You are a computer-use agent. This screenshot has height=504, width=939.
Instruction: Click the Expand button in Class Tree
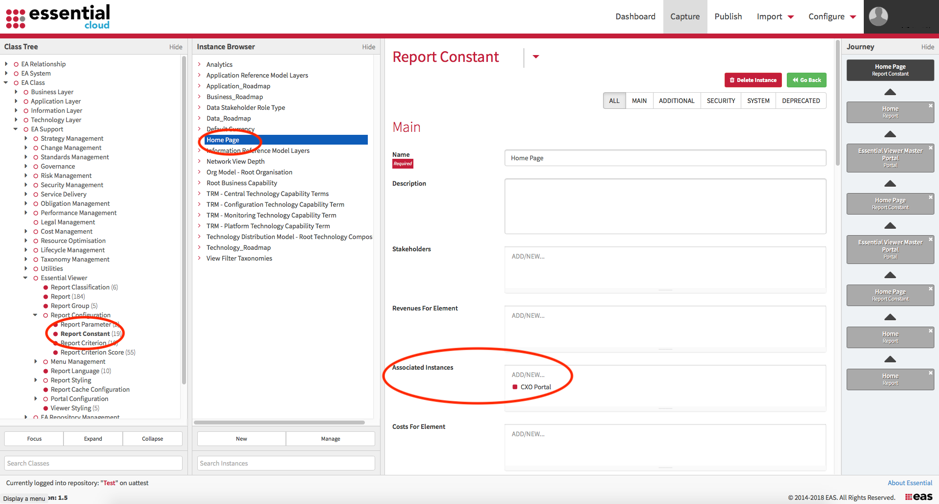(x=93, y=439)
